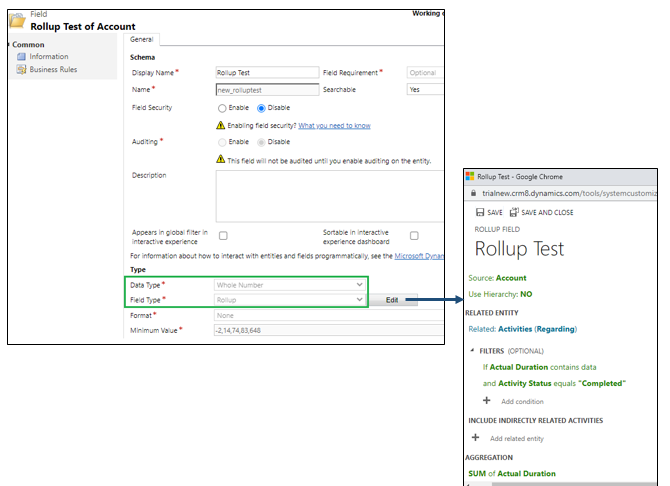This screenshot has height=486, width=670.
Task: Click the Save and Close icon
Action: pos(514,212)
